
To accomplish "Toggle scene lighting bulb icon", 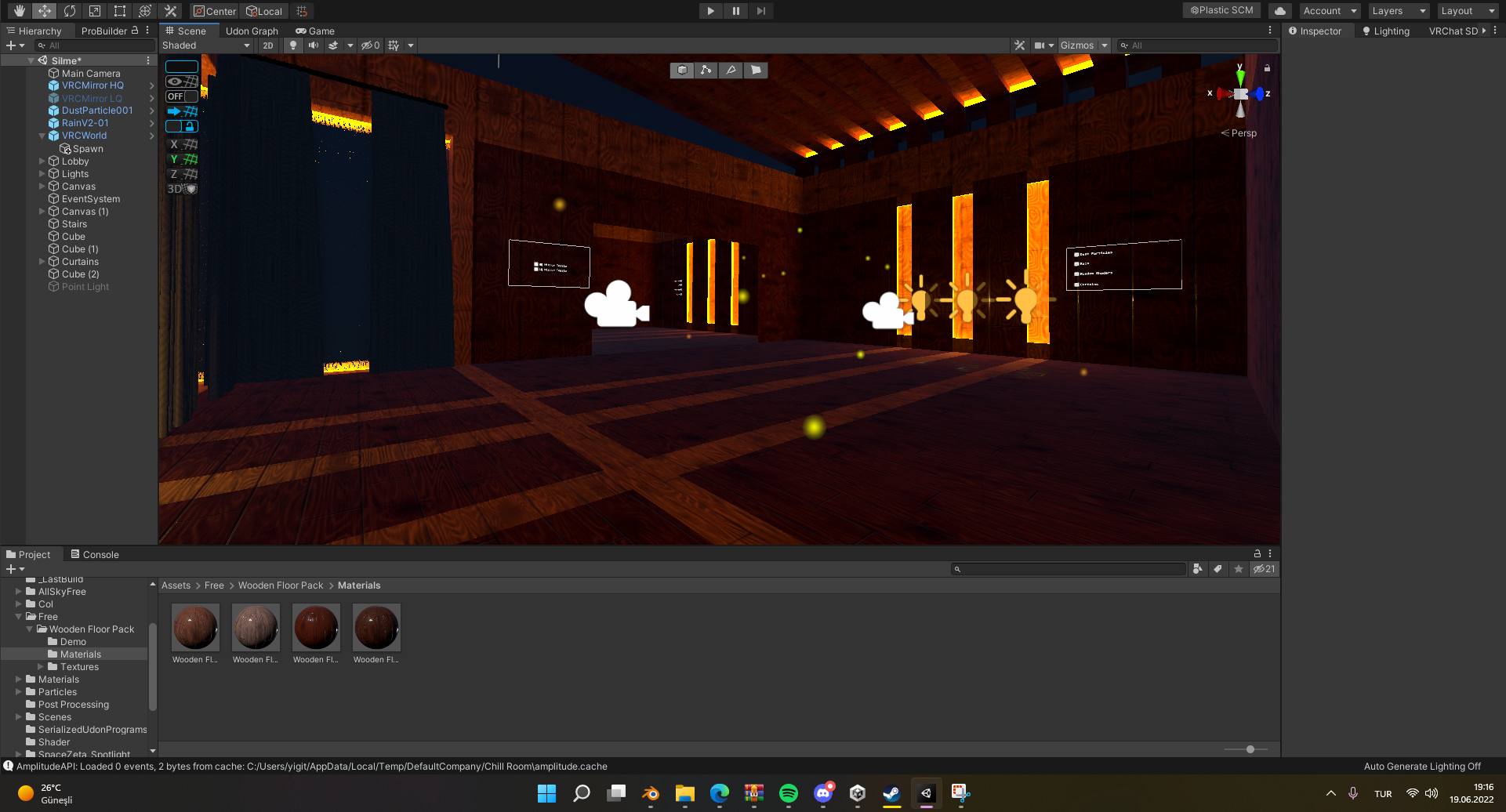I will pos(293,45).
